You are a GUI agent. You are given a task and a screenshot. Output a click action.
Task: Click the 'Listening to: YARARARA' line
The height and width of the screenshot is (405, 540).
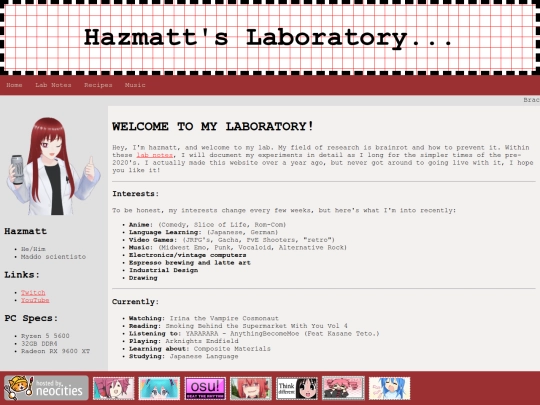click(x=254, y=334)
